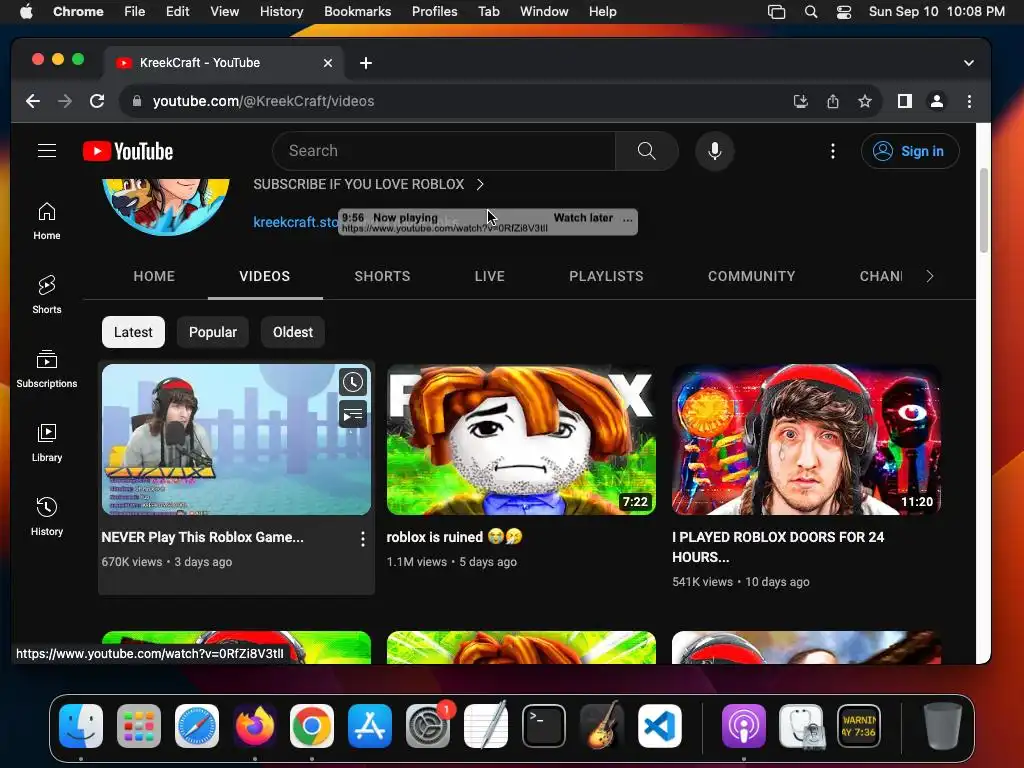This screenshot has width=1024, height=768.
Task: Open YouTube settings three-dot menu
Action: coord(833,151)
